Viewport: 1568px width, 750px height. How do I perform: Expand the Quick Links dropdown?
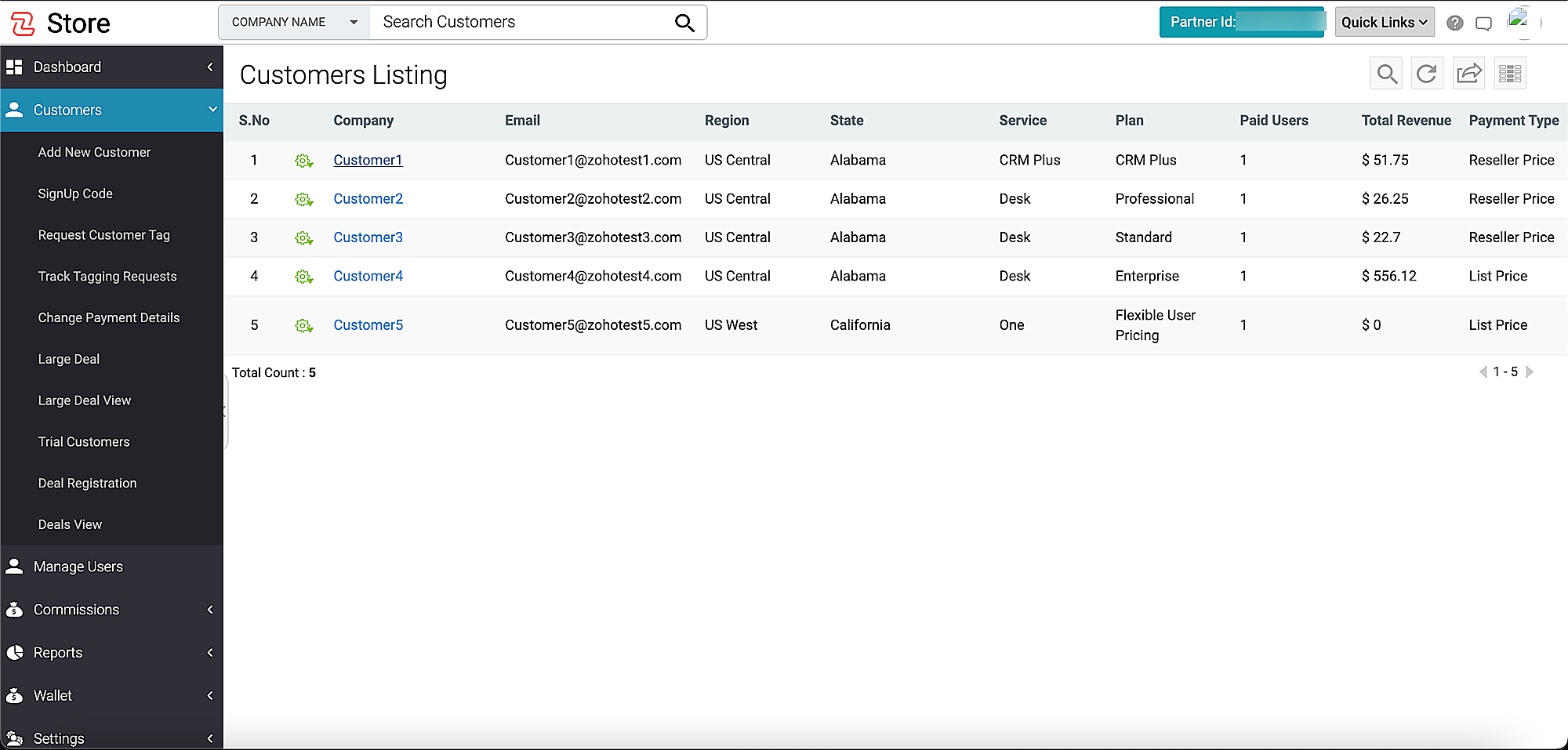coord(1385,22)
